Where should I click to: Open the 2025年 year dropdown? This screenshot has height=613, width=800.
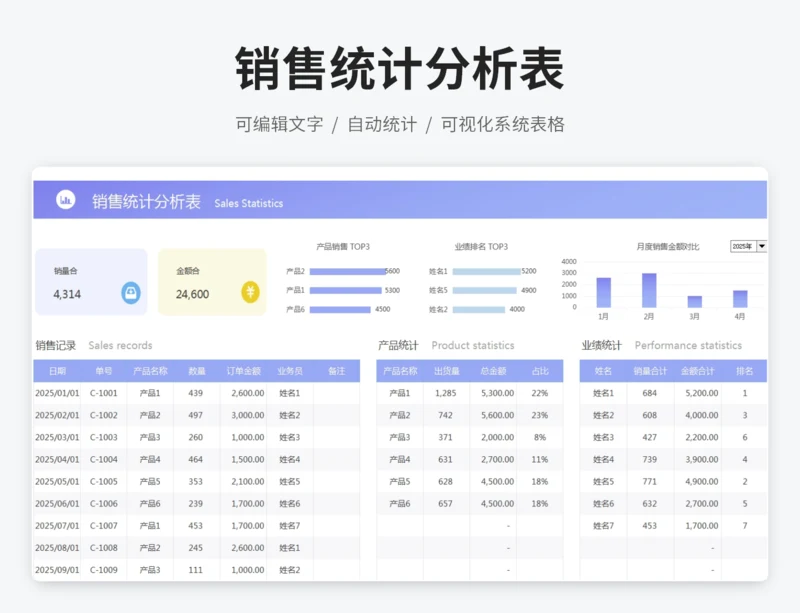761,246
